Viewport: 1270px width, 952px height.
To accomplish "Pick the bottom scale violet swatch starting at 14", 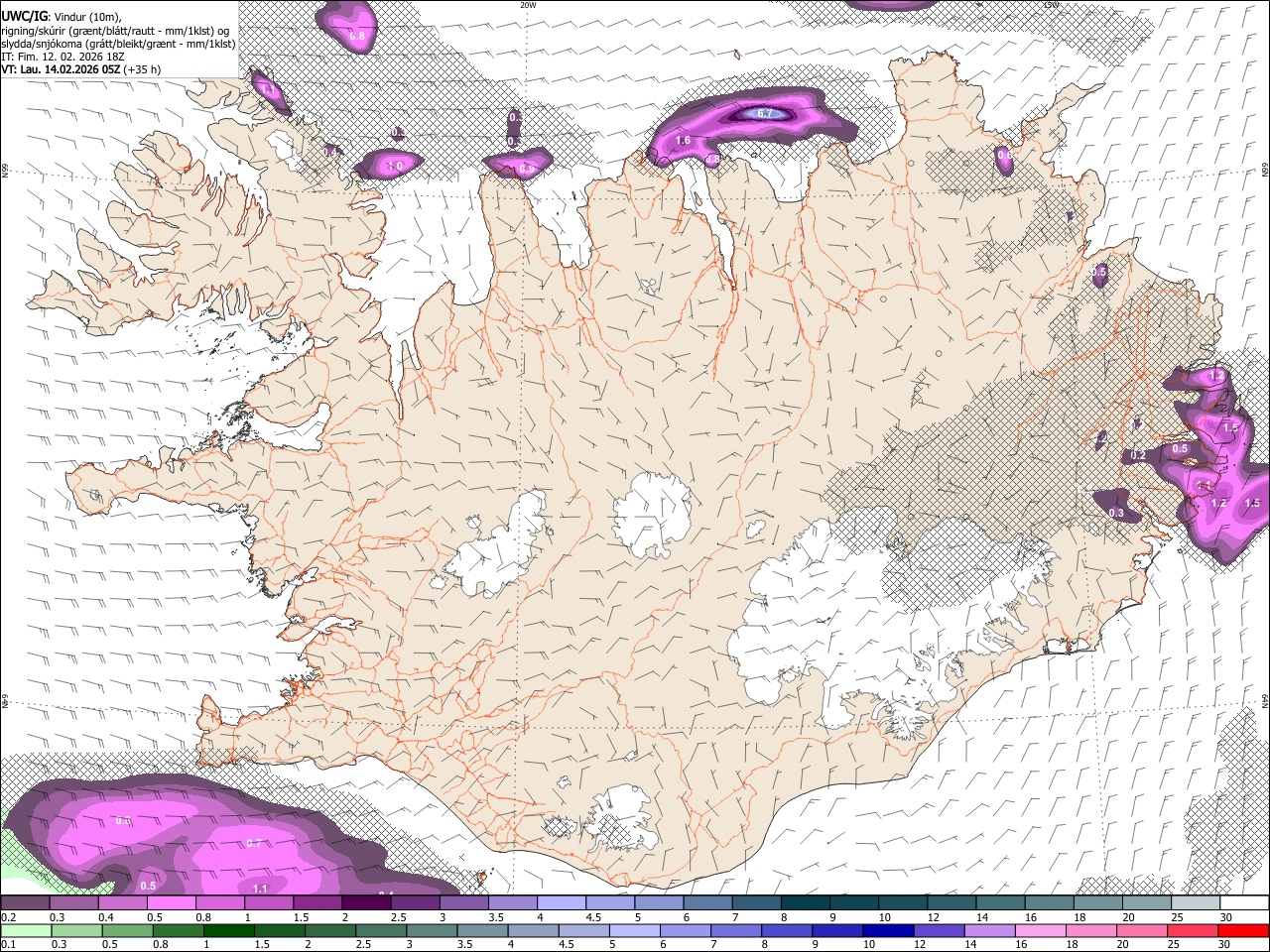I will [x=991, y=931].
